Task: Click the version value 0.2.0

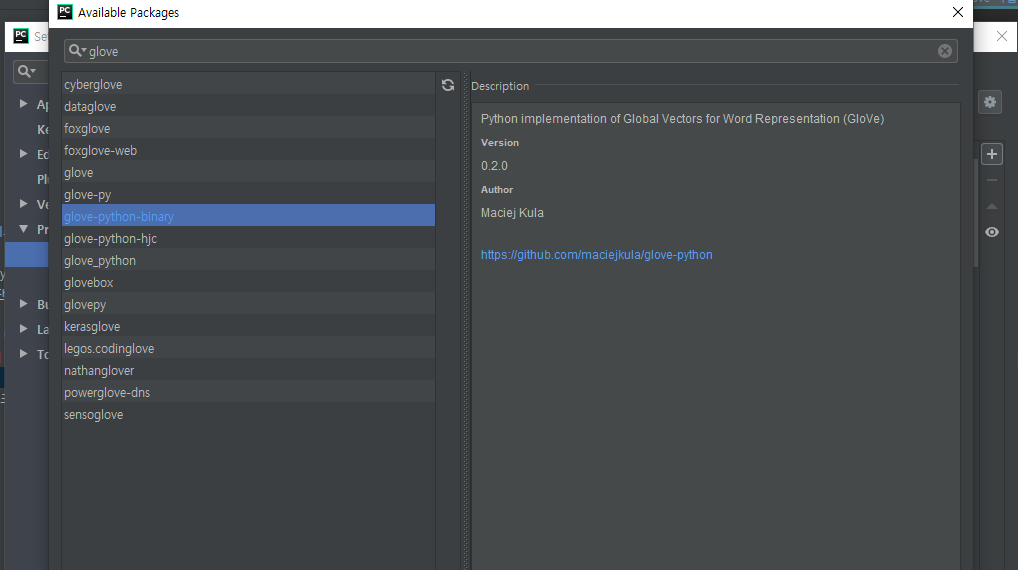Action: (494, 166)
